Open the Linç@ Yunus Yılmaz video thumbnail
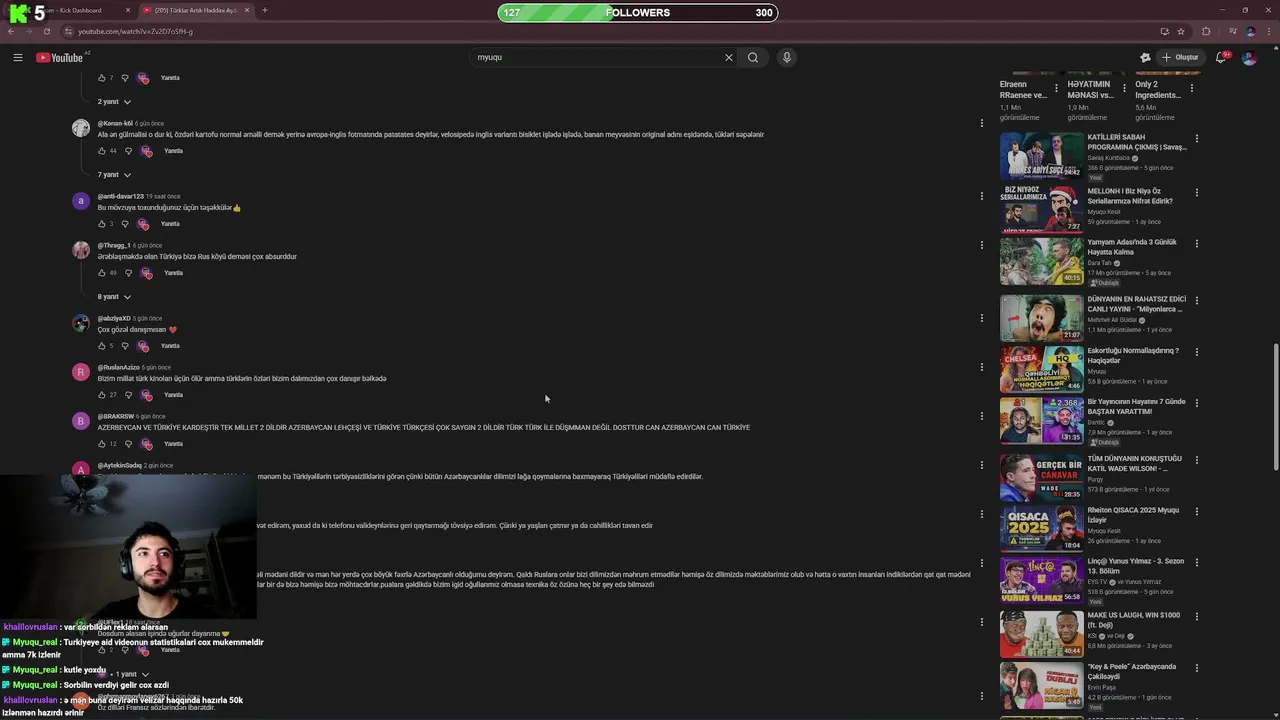 pos(1041,580)
